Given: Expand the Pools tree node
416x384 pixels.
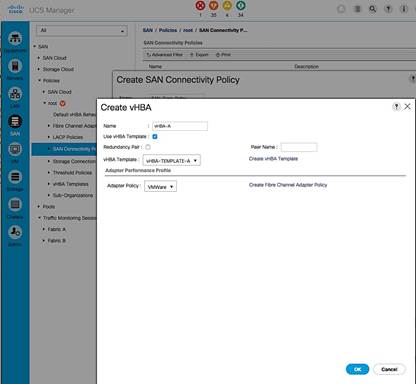Looking at the screenshot, I should point(39,207).
